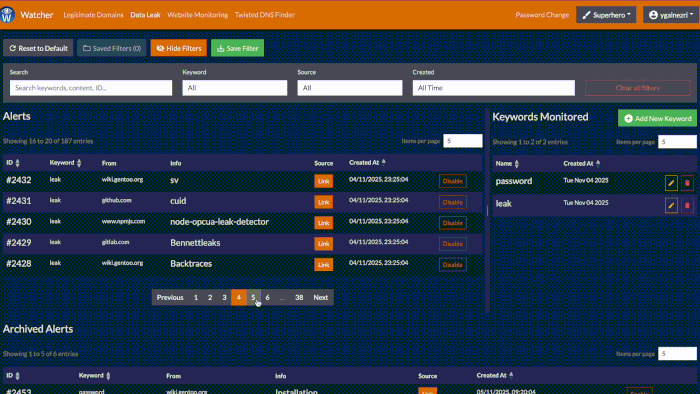Sort Keywords Monitored by Created At arrows
This screenshot has width=700, height=394.
(x=598, y=164)
